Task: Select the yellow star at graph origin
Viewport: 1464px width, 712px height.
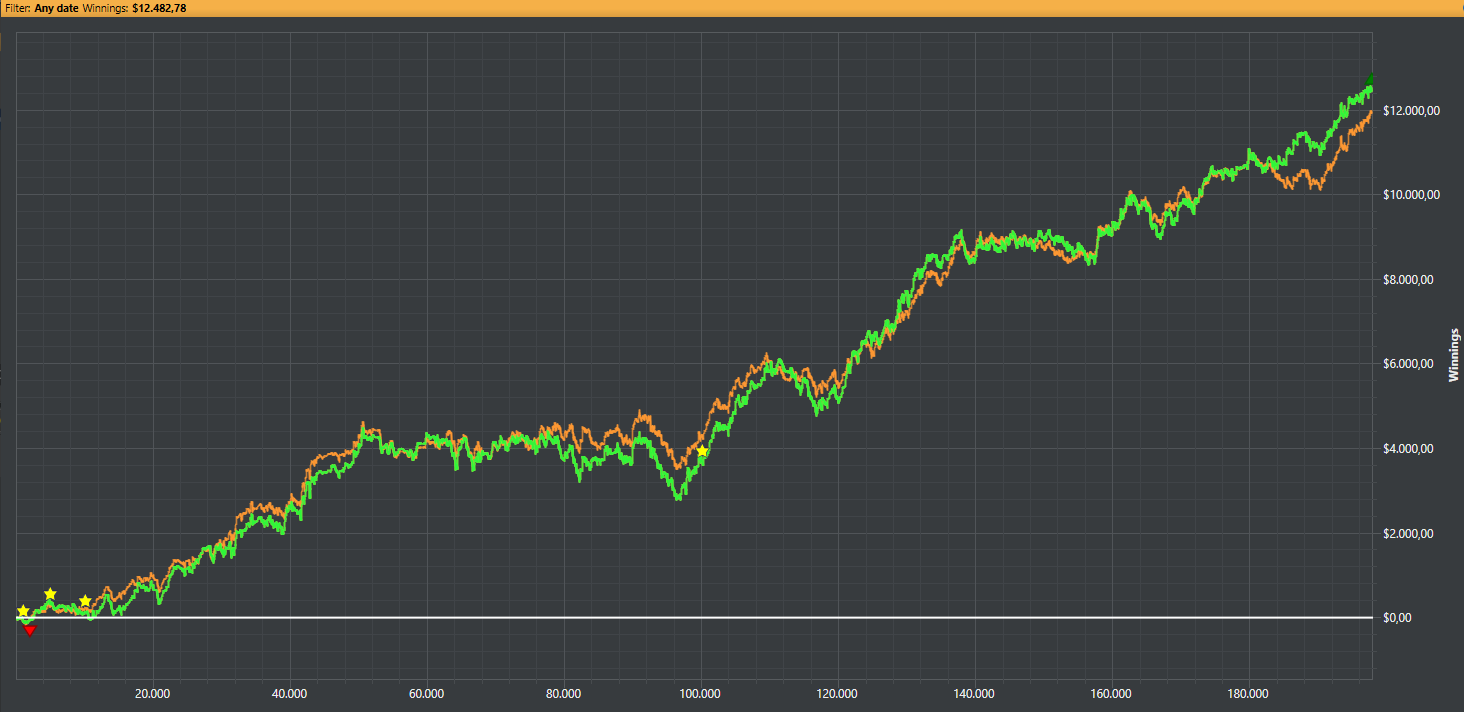Action: coord(23,611)
